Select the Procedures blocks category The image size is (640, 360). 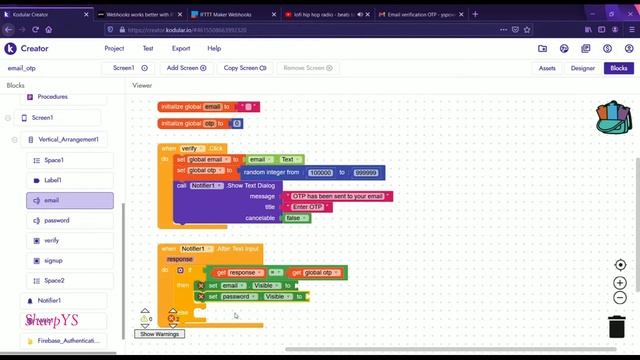click(x=63, y=97)
